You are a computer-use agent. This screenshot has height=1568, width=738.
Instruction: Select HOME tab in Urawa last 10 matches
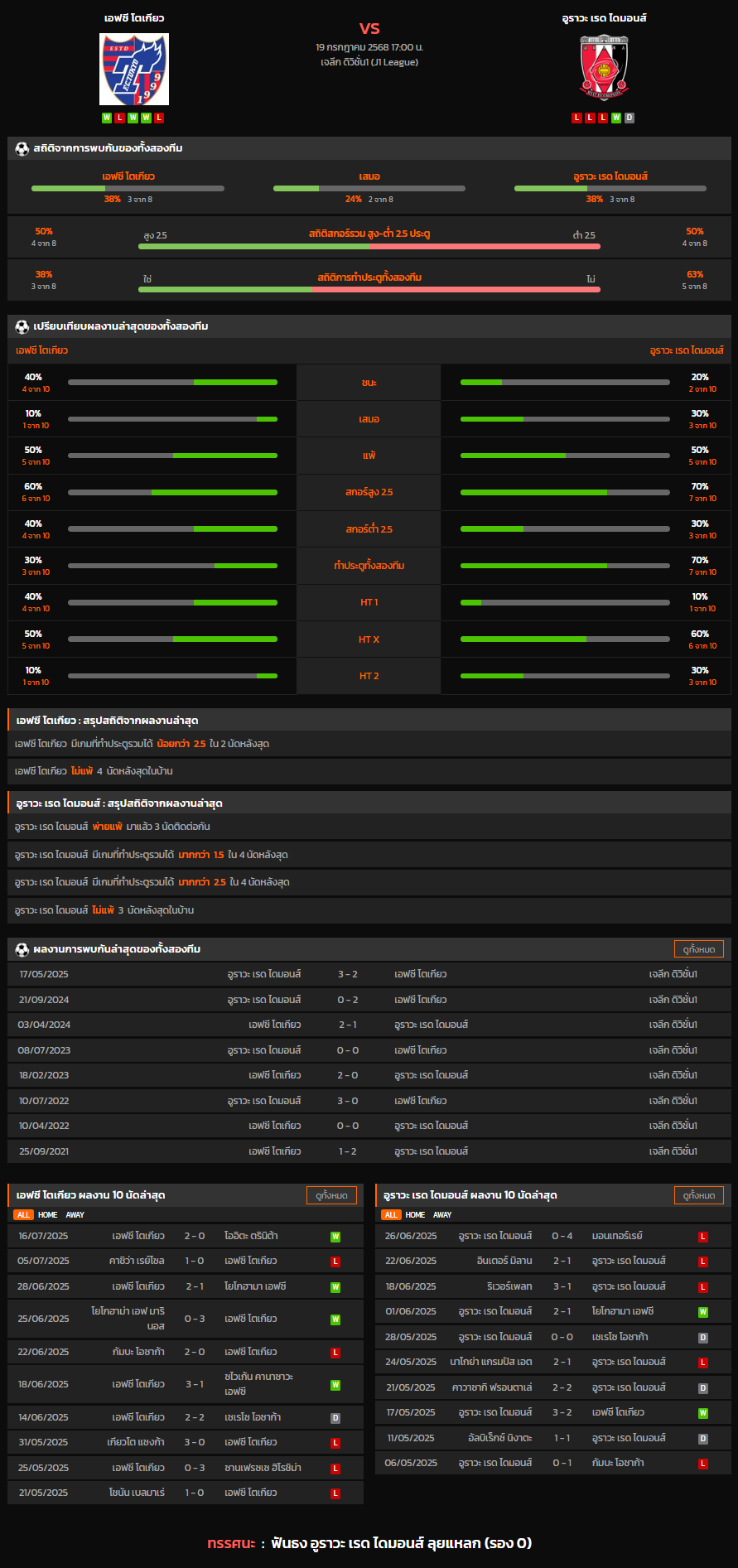416,1215
